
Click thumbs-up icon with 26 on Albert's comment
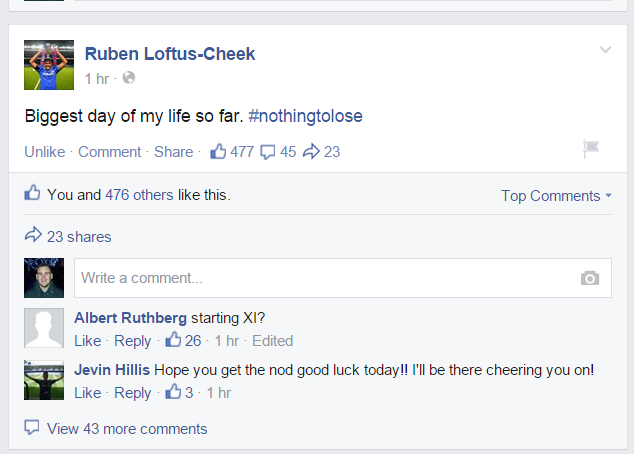tap(173, 340)
